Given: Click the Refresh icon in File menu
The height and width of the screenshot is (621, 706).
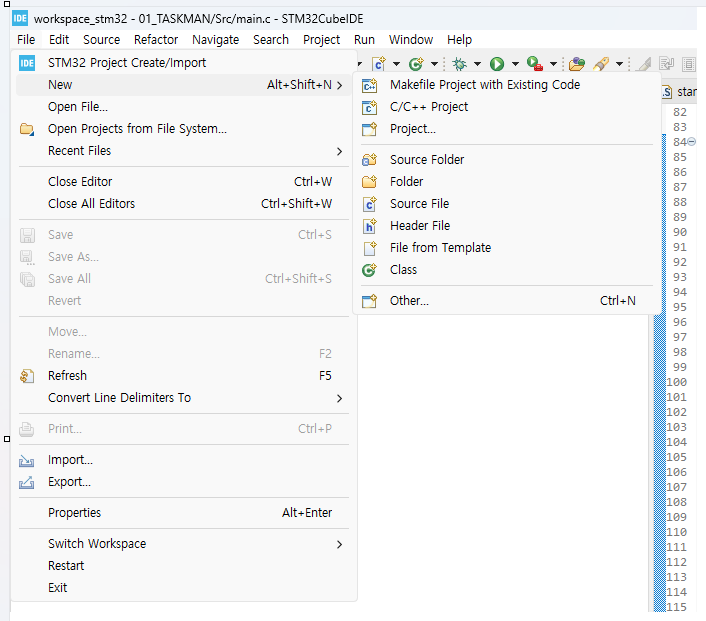Looking at the screenshot, I should [27, 376].
